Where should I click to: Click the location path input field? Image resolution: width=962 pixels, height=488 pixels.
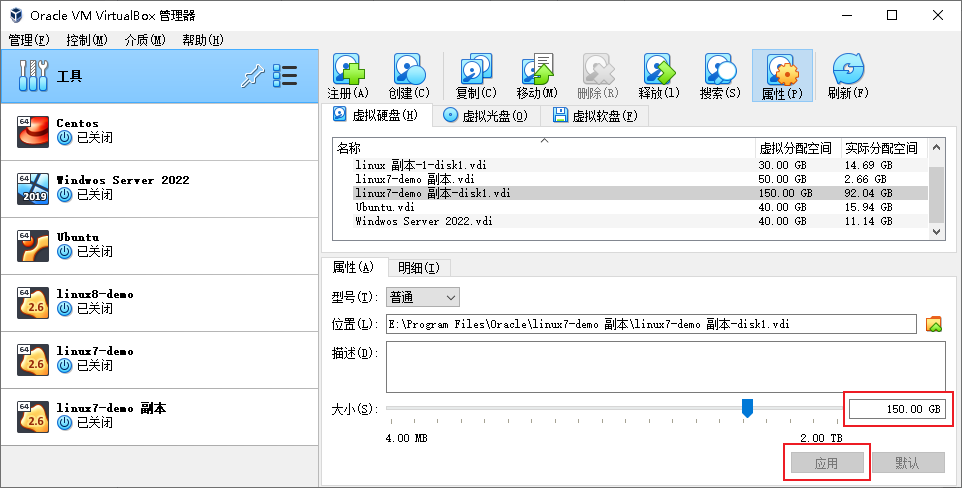[652, 324]
